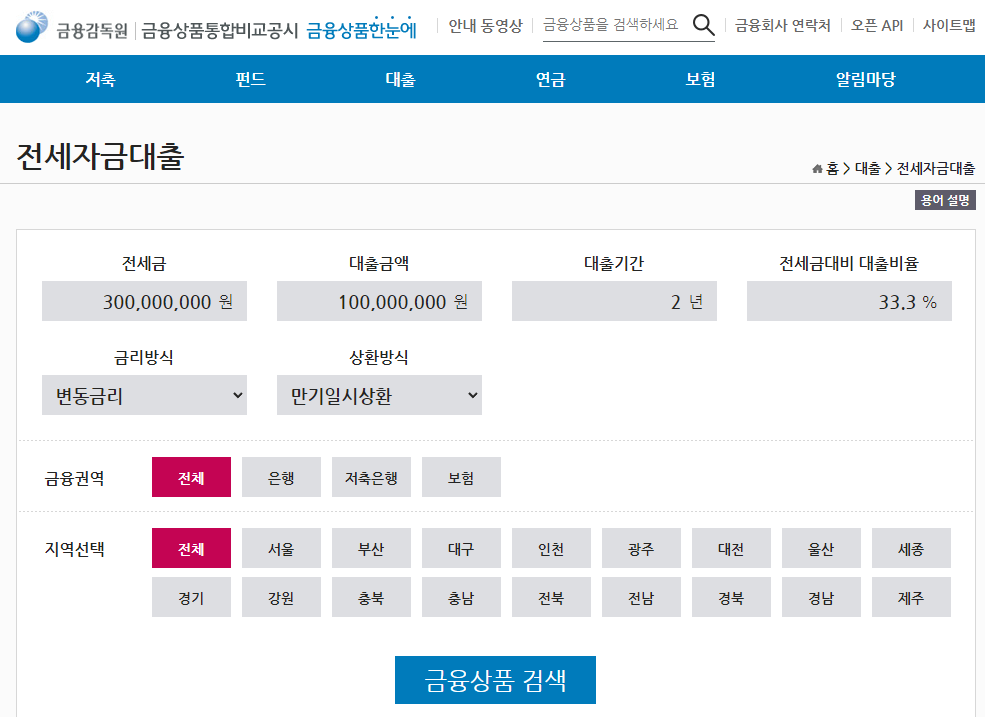The height and width of the screenshot is (717, 985).
Task: Select 대전 region
Action: click(731, 548)
